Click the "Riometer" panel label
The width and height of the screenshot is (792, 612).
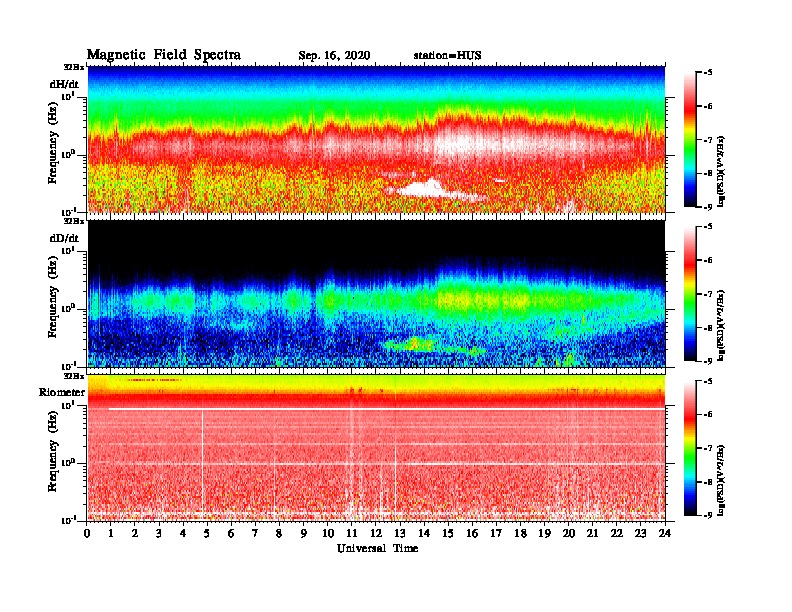pos(62,392)
